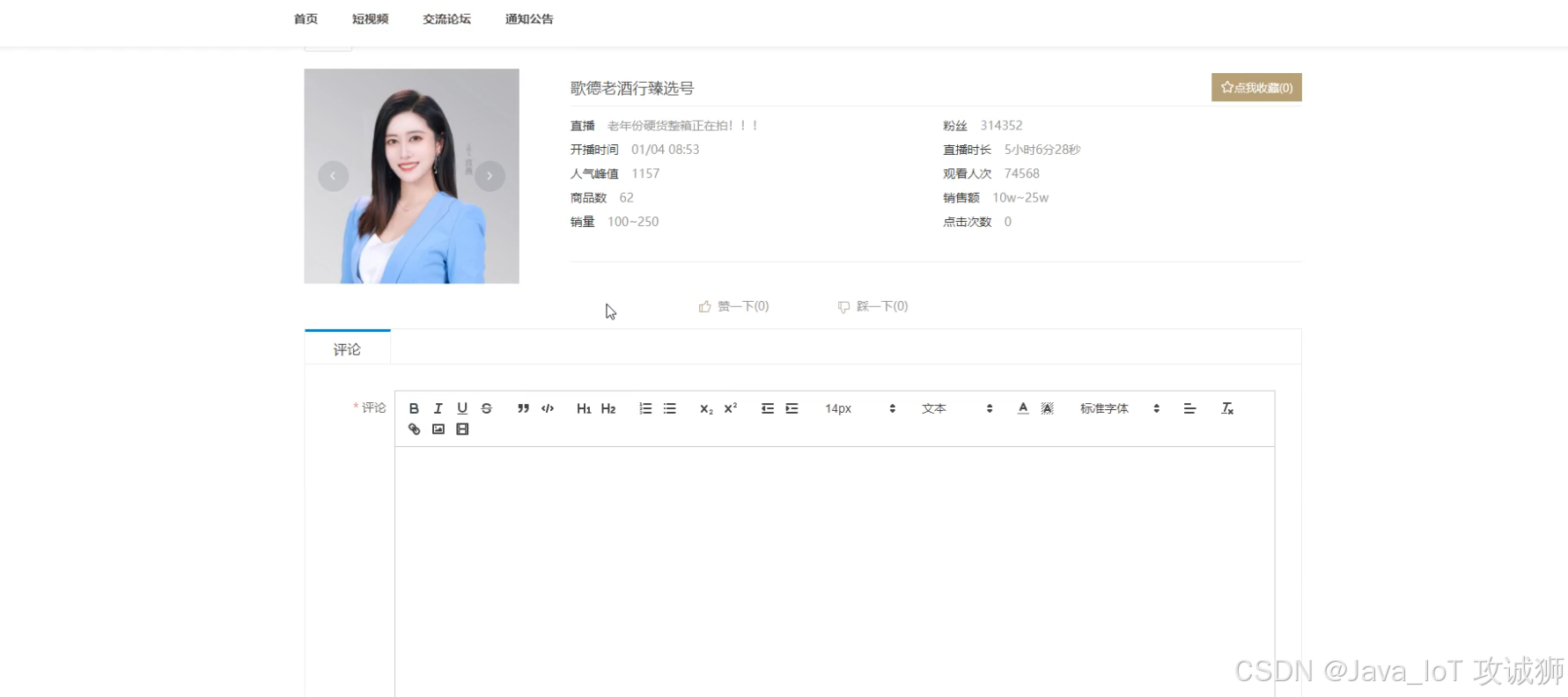Screen dimensions: 1568x697
Task: Click the sales volume 100~250
Action: [633, 222]
